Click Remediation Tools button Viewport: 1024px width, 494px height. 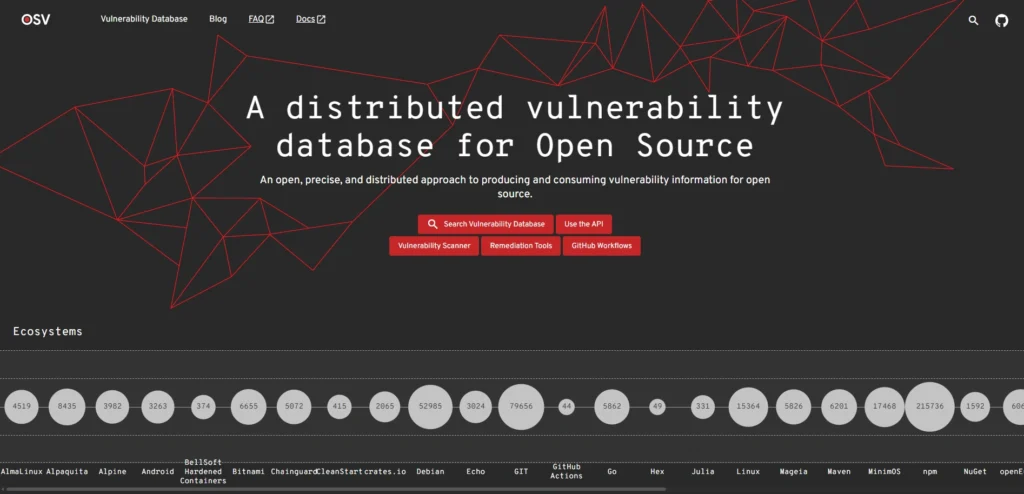tap(520, 246)
